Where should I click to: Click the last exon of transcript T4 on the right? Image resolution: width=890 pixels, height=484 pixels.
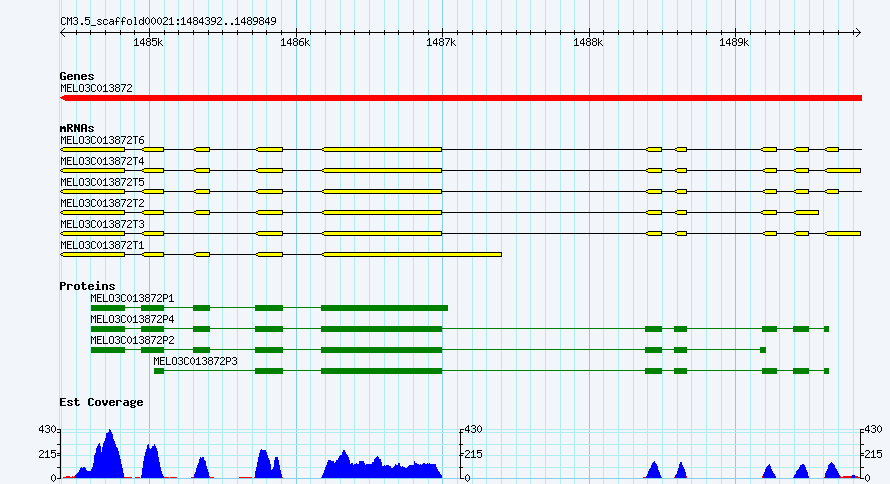843,170
